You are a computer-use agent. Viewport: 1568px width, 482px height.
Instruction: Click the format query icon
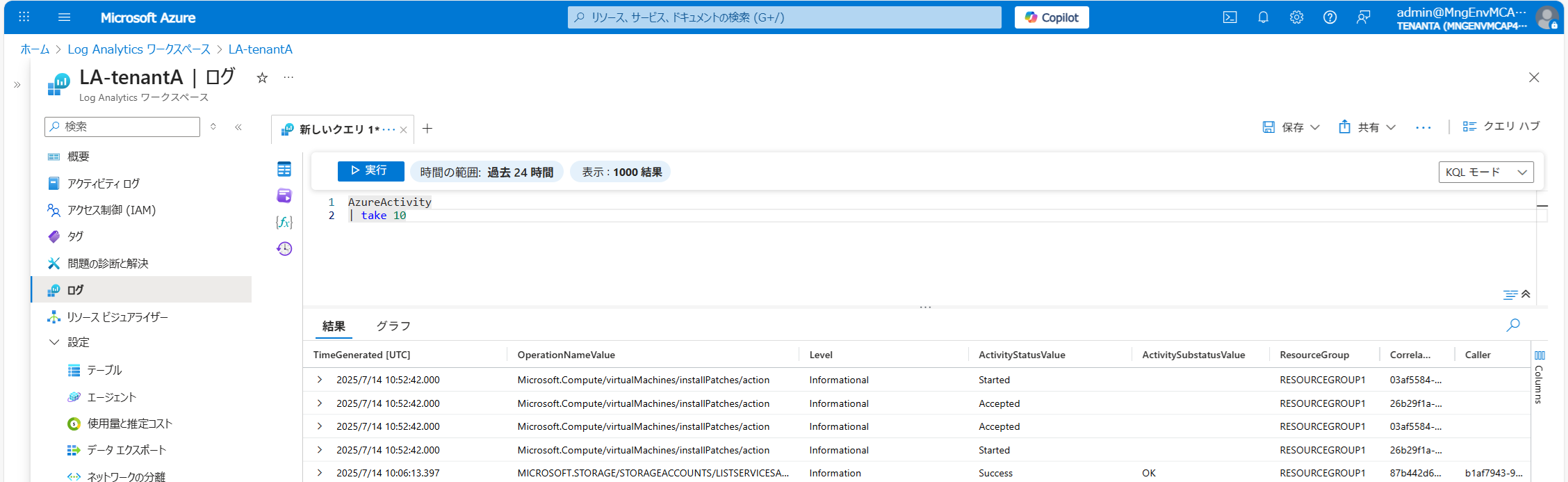(1510, 295)
